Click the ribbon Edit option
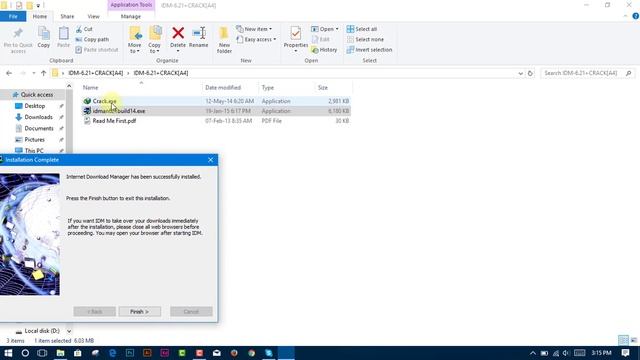640x360 pixels. coord(321,40)
